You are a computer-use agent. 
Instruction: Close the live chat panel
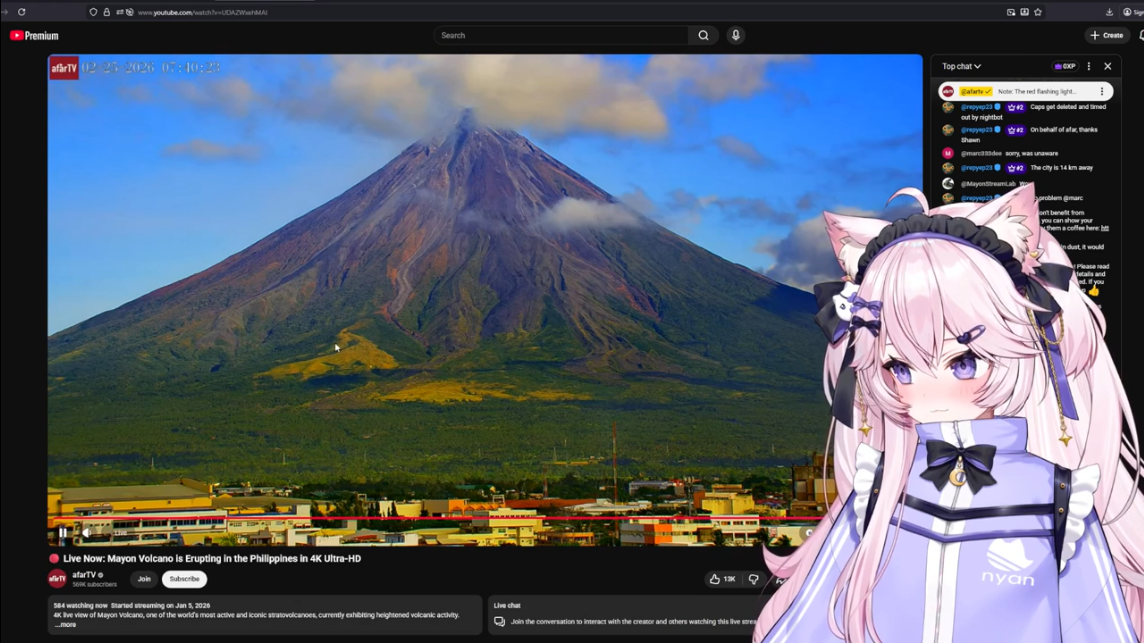click(1108, 66)
